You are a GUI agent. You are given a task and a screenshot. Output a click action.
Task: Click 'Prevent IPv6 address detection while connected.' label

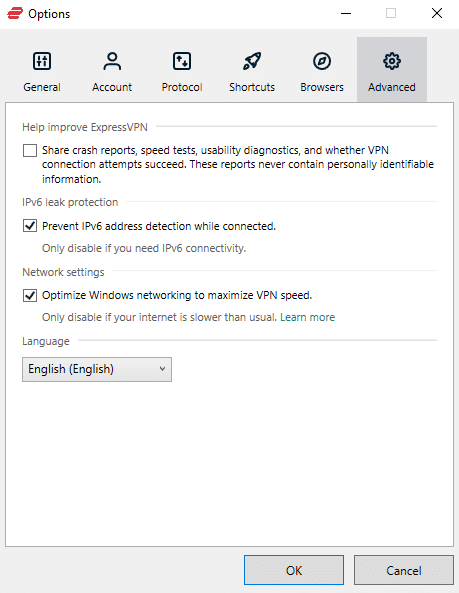159,226
